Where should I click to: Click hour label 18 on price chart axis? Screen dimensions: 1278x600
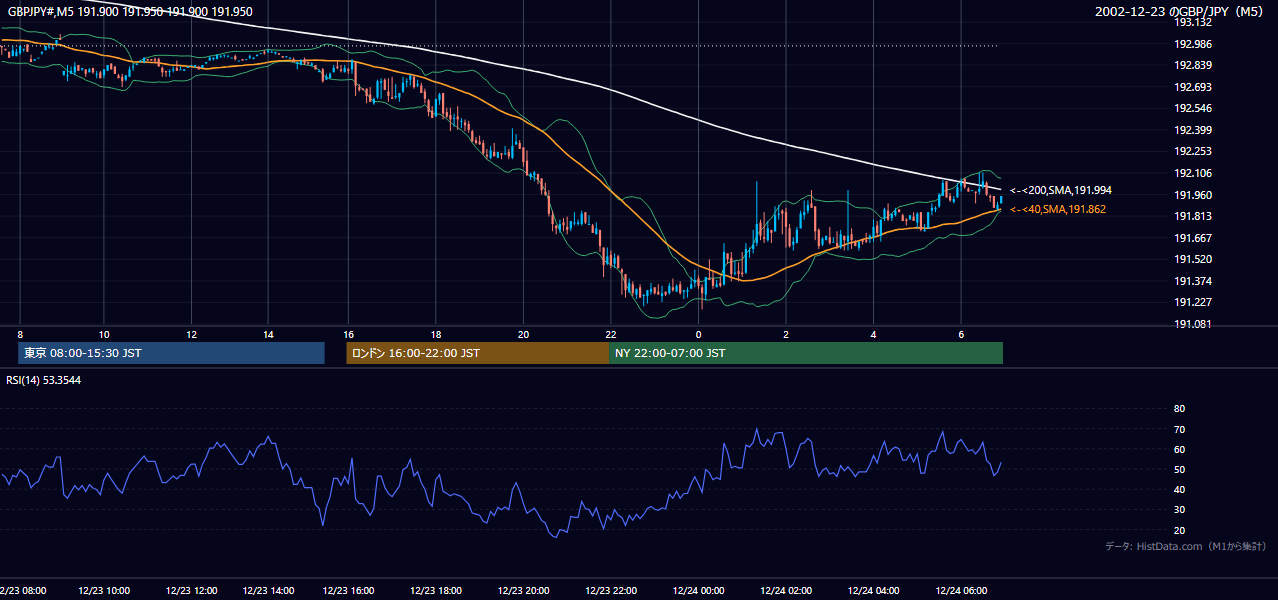(x=436, y=334)
